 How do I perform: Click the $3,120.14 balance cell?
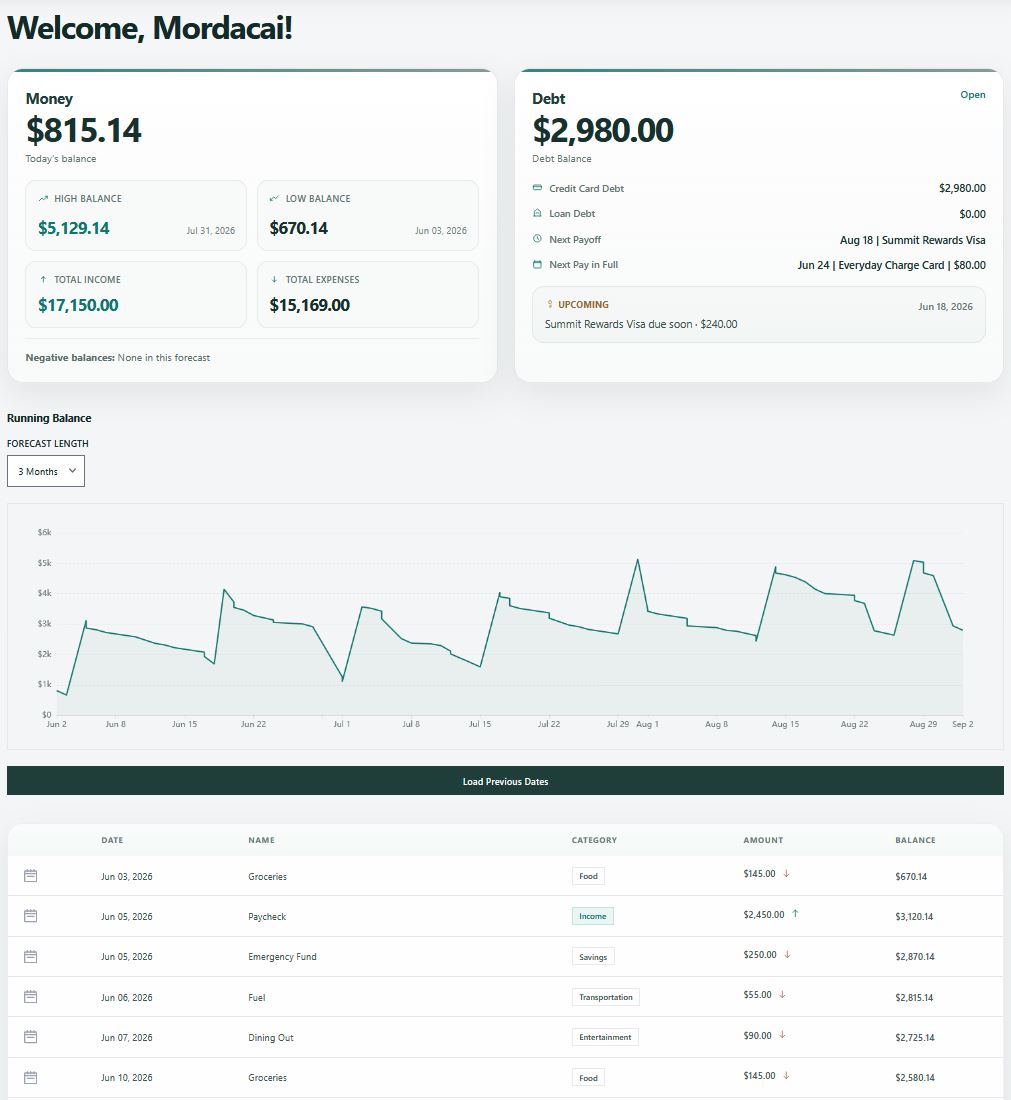(914, 916)
